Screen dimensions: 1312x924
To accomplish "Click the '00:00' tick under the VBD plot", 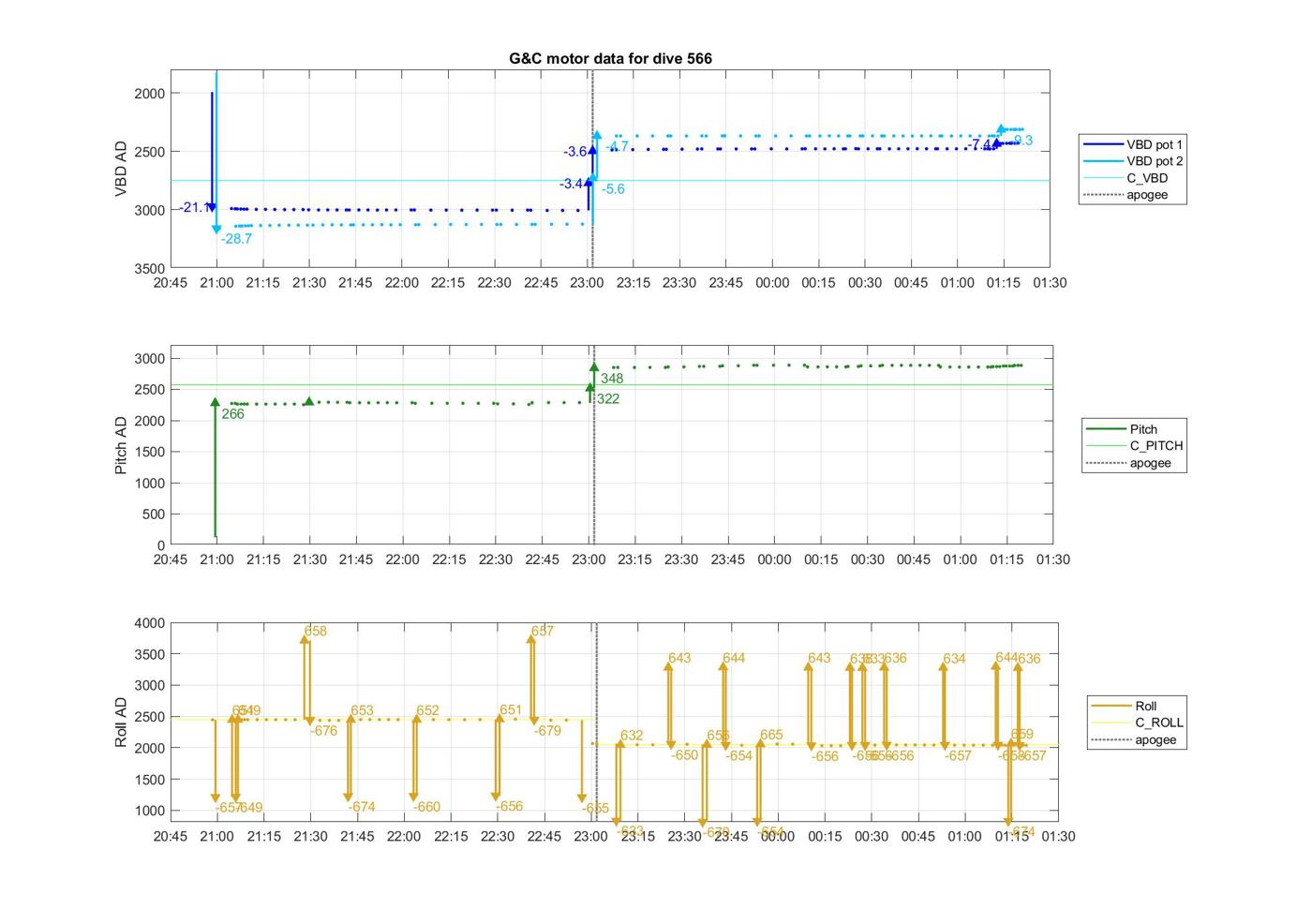I will click(772, 282).
